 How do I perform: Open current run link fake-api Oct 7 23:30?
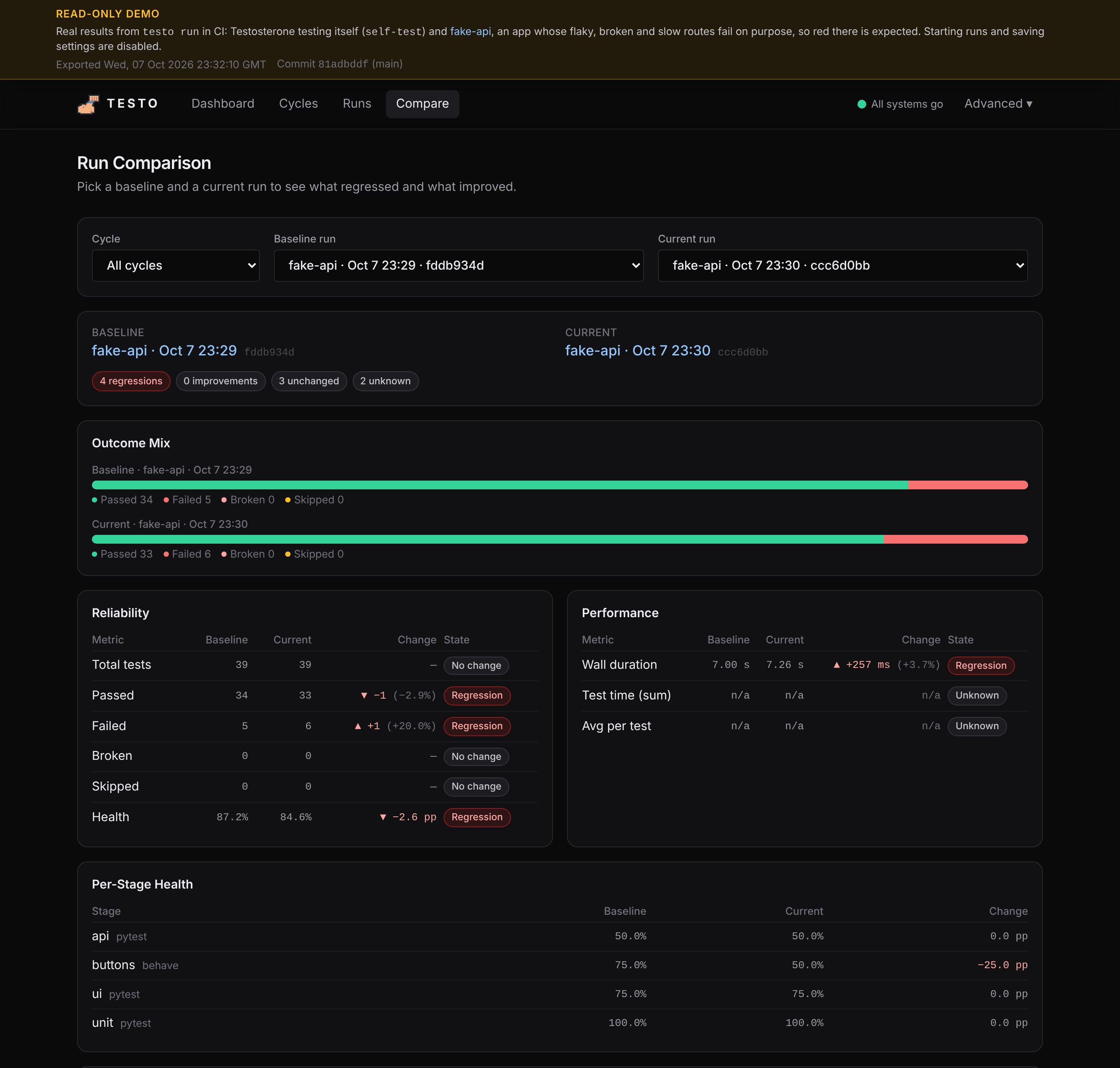(x=637, y=351)
